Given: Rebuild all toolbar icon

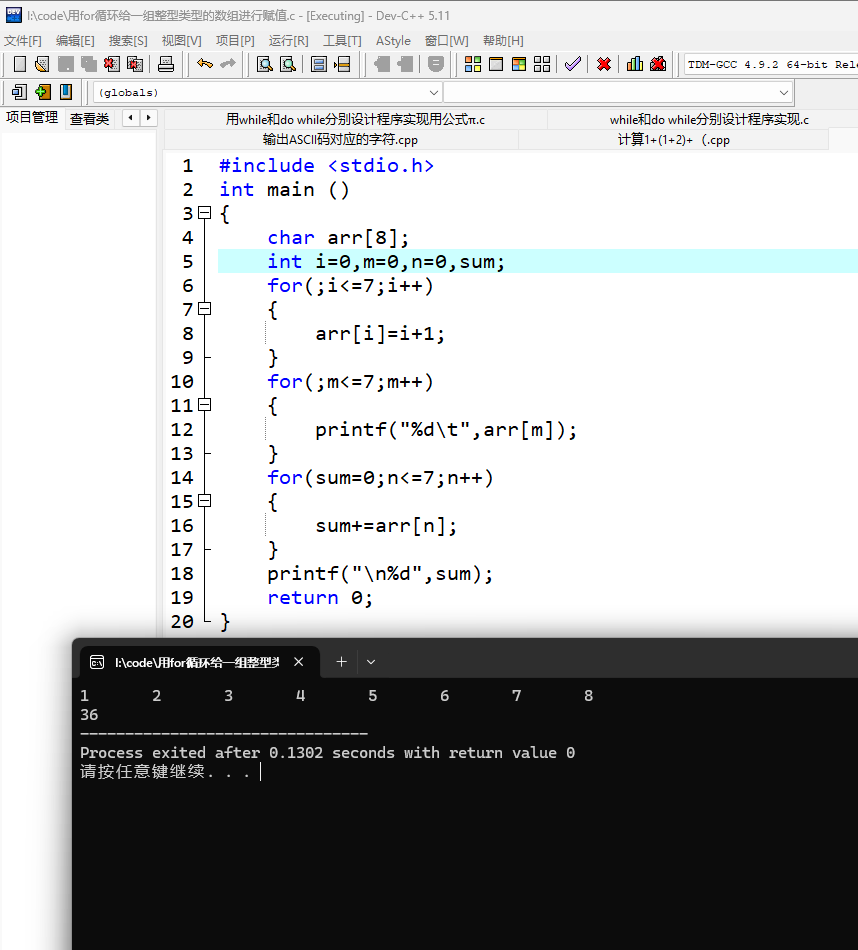Looking at the screenshot, I should coord(542,64).
